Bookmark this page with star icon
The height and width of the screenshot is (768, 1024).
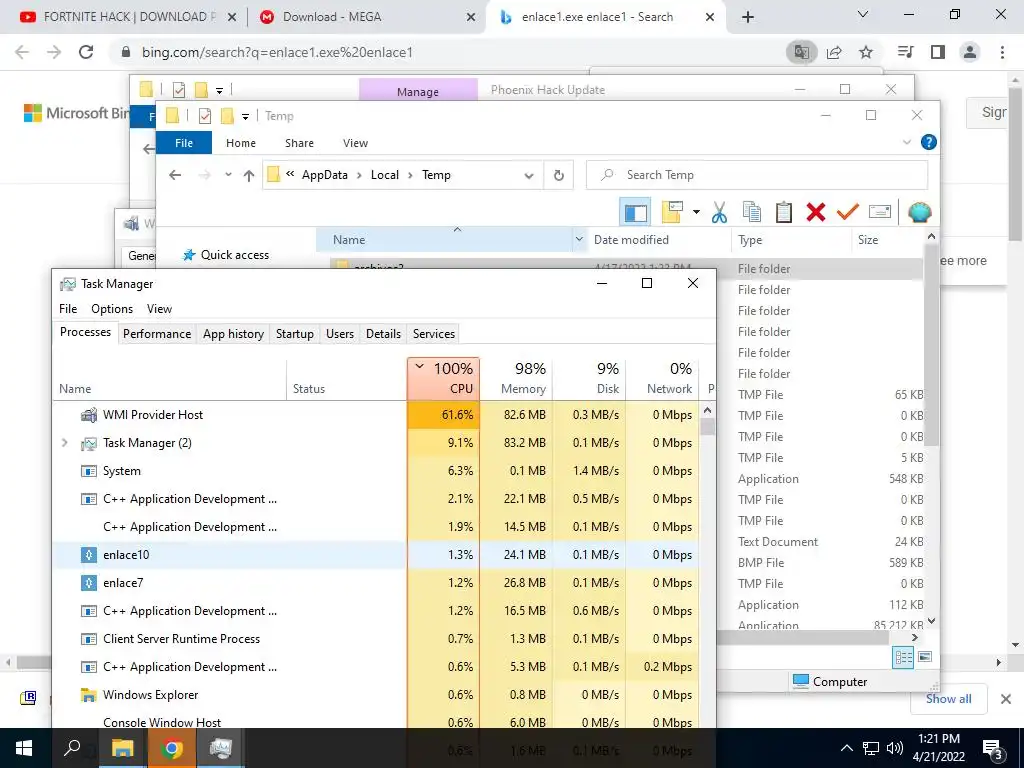(x=866, y=52)
